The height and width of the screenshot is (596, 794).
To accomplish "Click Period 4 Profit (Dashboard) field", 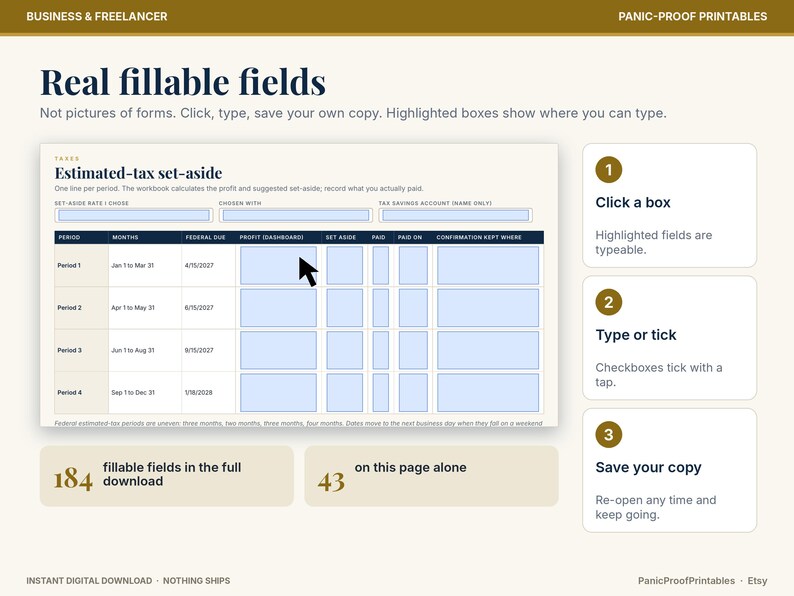I will click(x=278, y=392).
